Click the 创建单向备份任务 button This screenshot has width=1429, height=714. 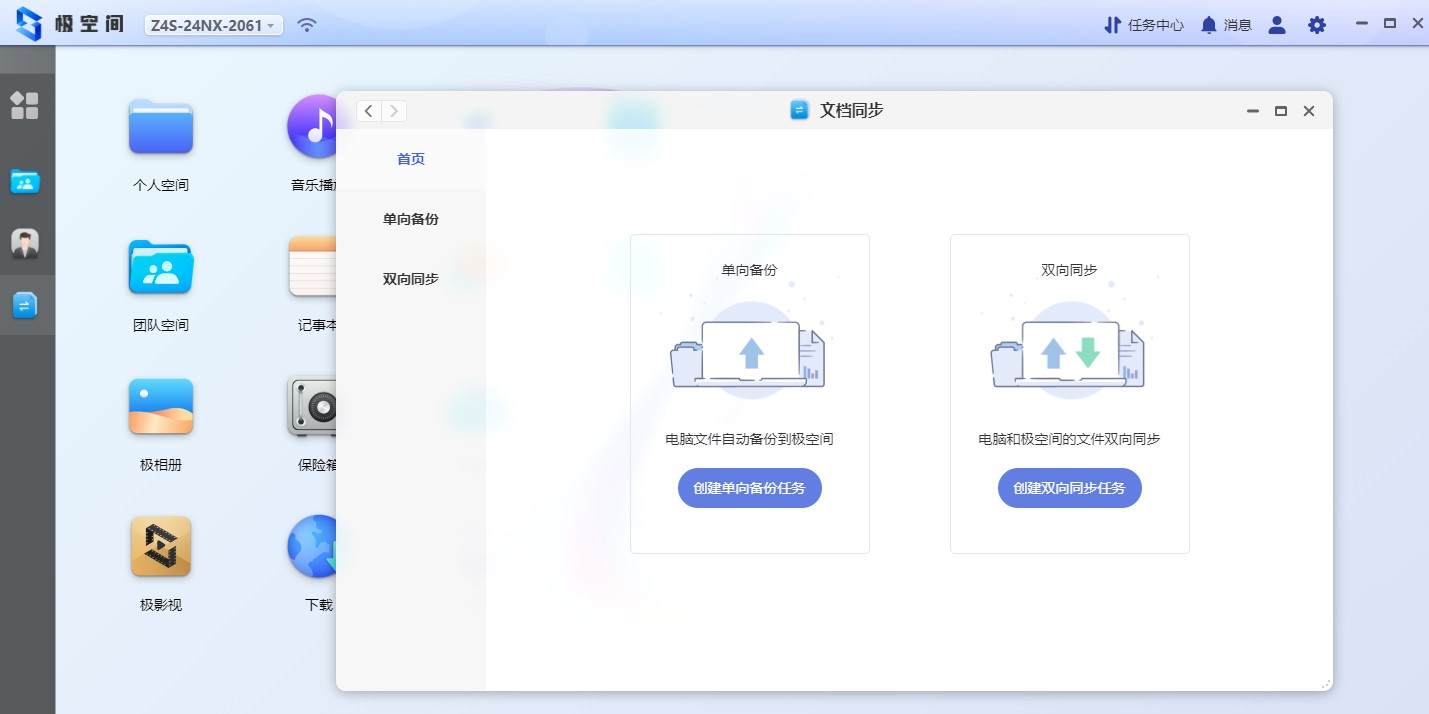click(749, 488)
